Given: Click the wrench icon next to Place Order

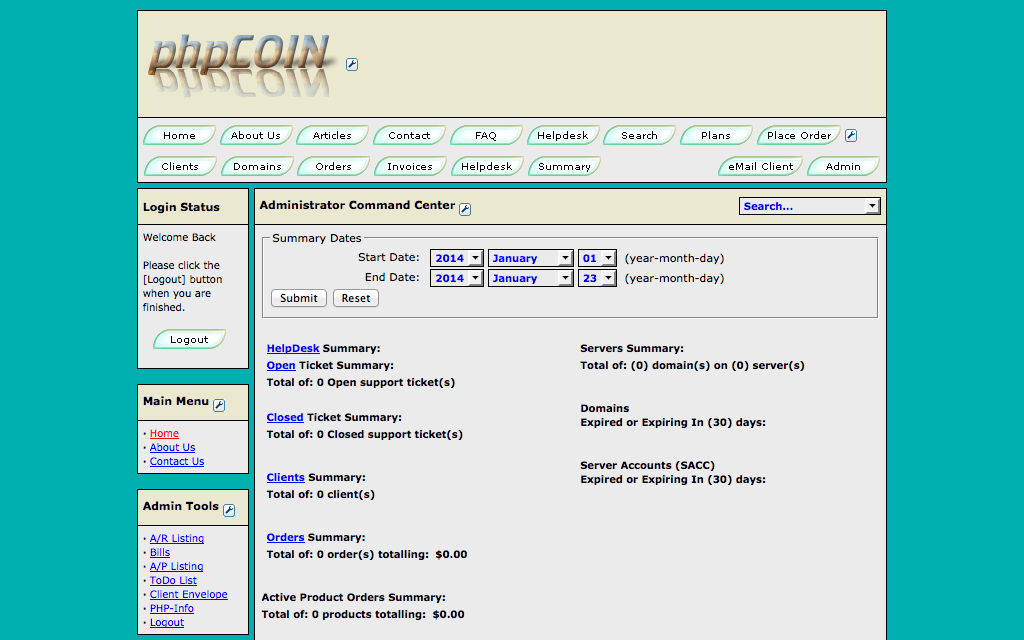Looking at the screenshot, I should (x=851, y=136).
